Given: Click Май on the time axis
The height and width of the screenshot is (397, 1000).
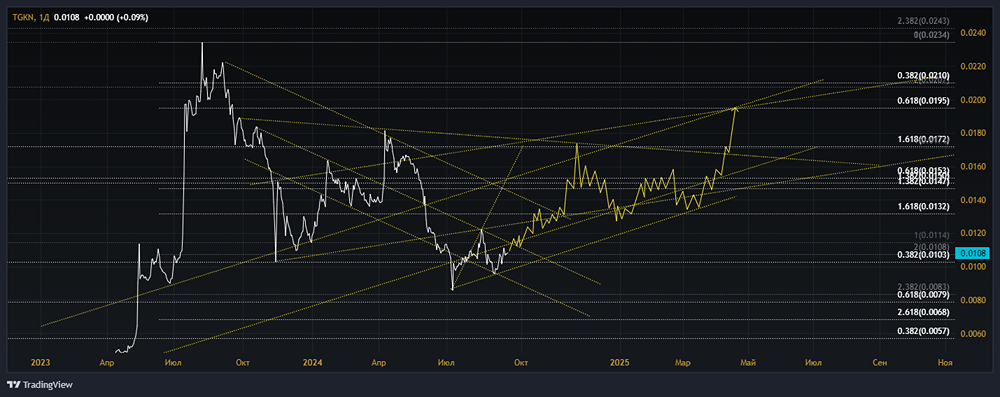Looking at the screenshot, I should click(x=748, y=363).
